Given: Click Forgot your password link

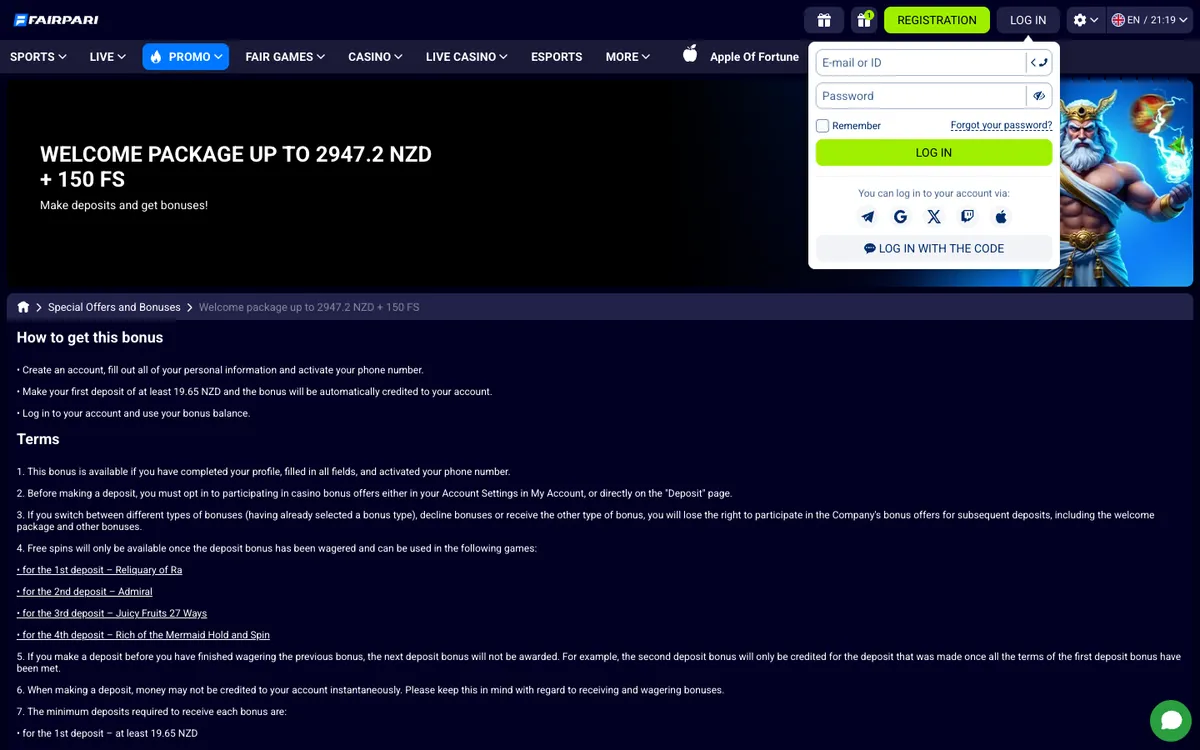Looking at the screenshot, I should point(1001,126).
